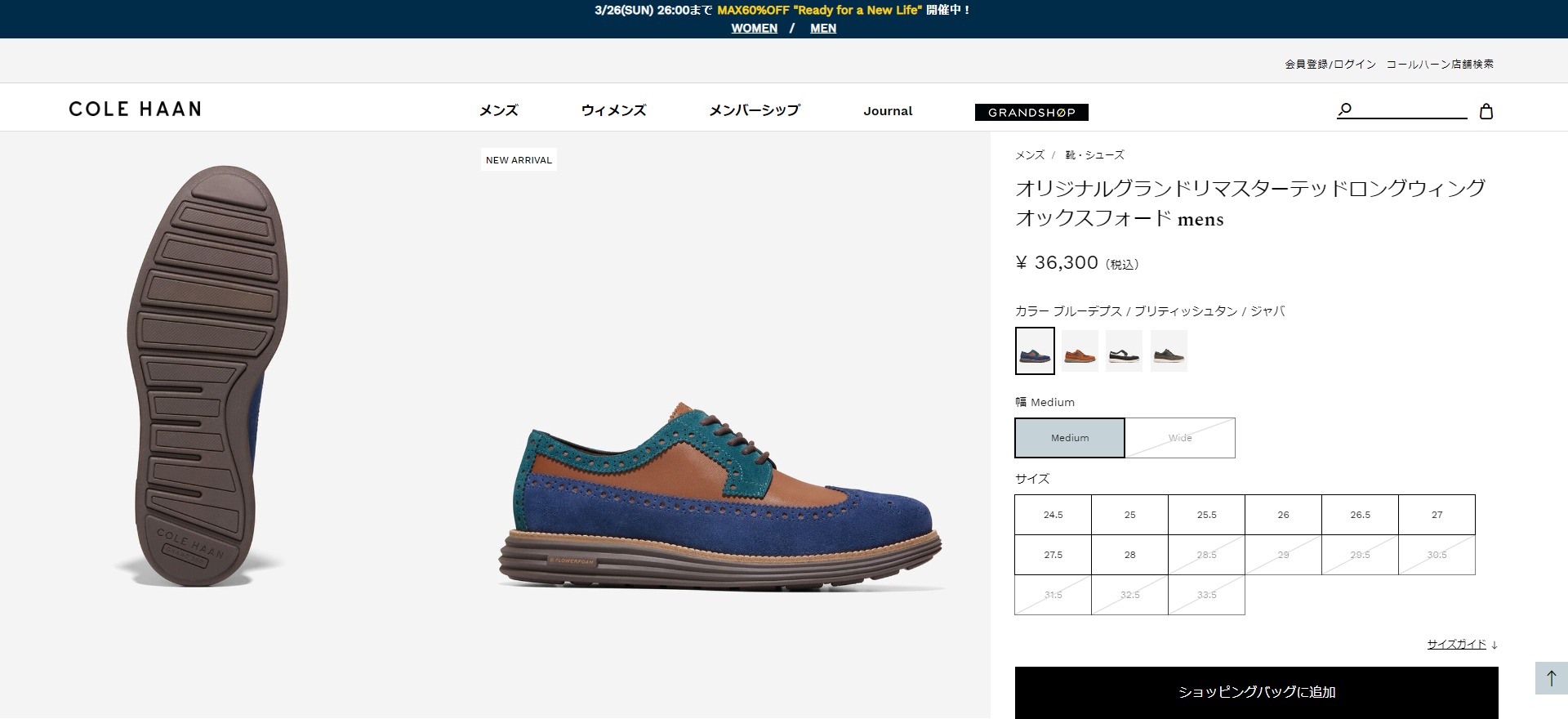
Task: Select size 24.5
Action: pos(1053,515)
